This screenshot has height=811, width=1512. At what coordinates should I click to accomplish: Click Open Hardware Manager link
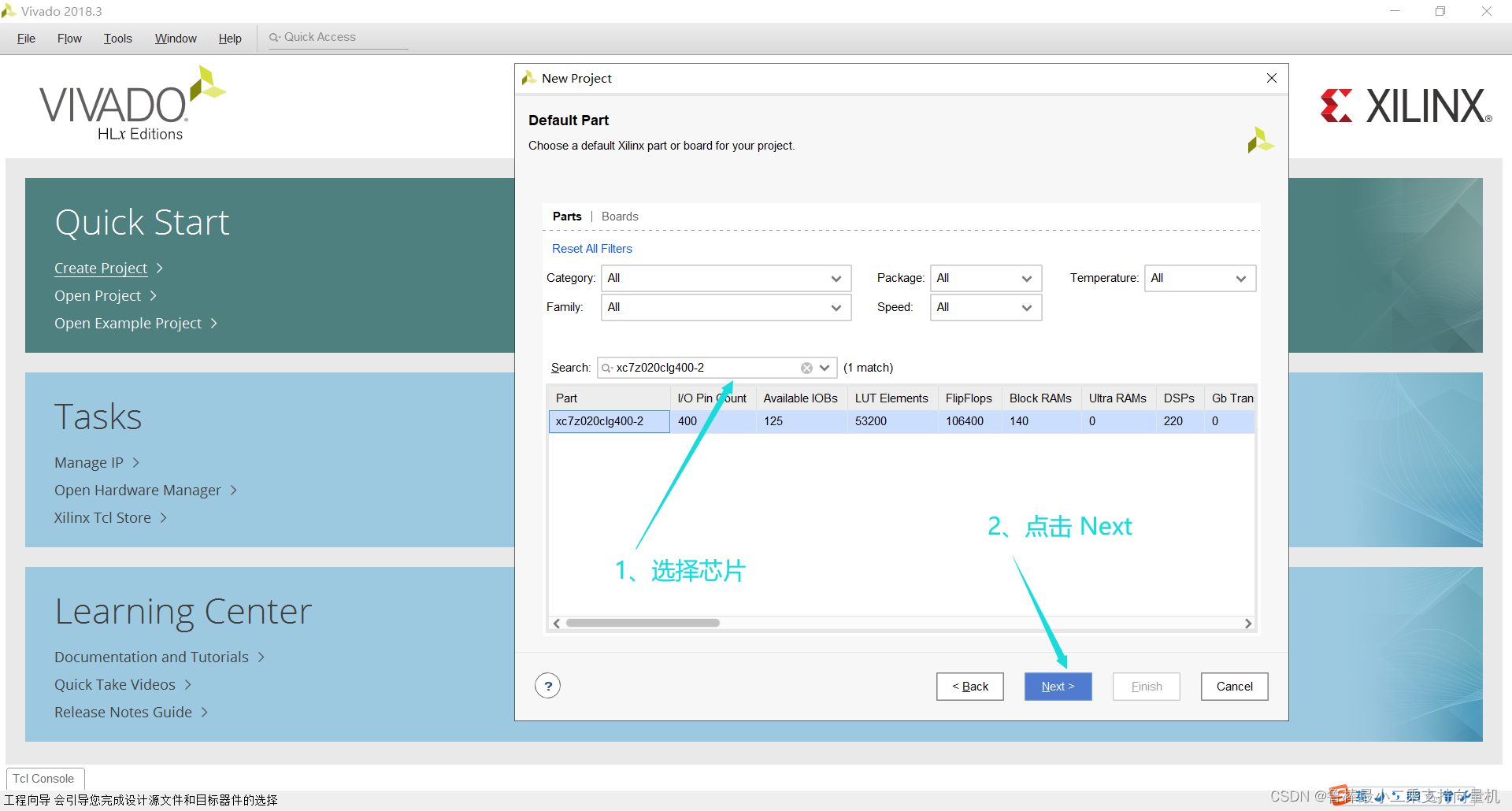tap(138, 491)
